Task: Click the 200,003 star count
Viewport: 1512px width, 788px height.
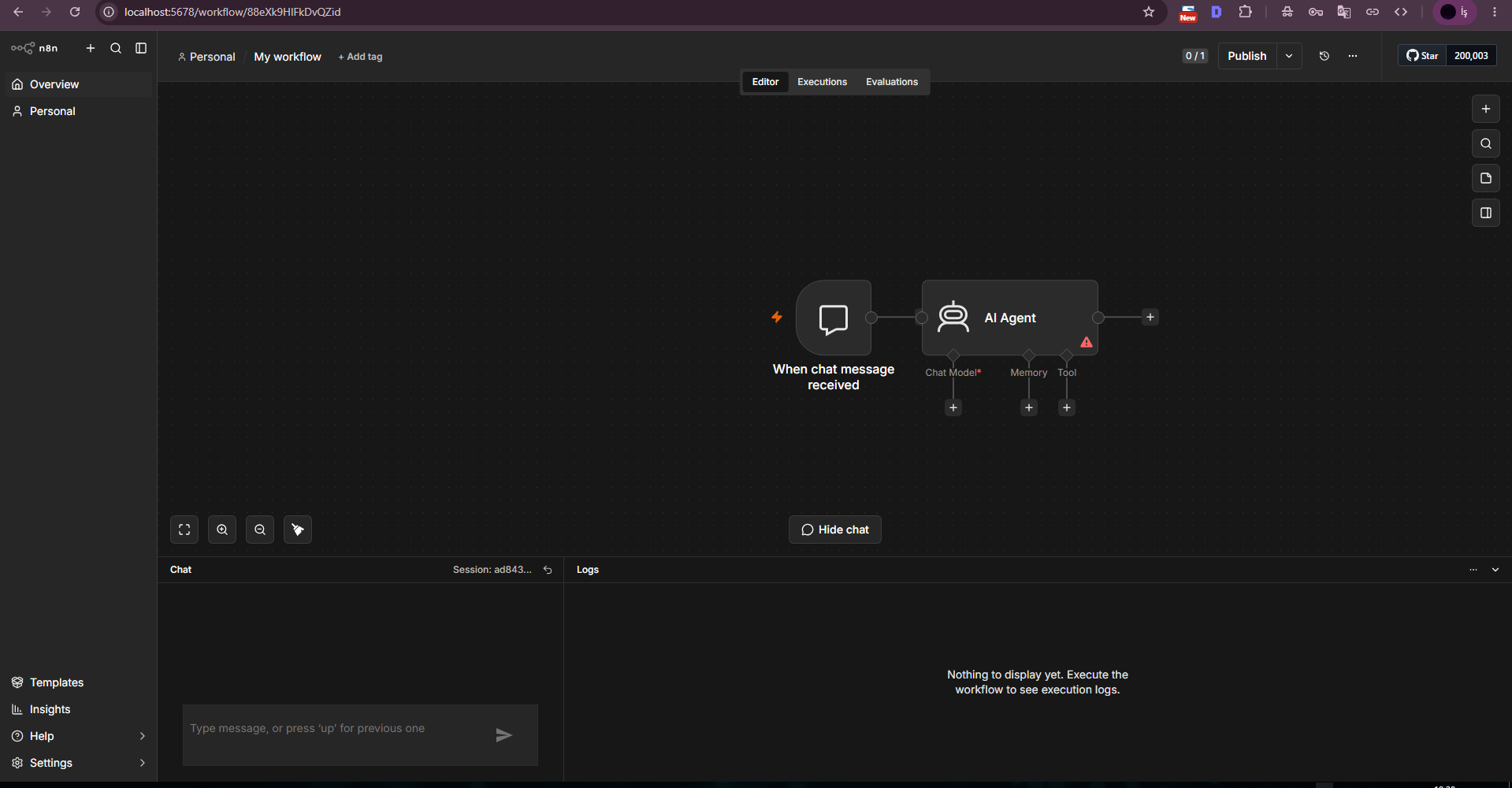Action: [x=1471, y=56]
